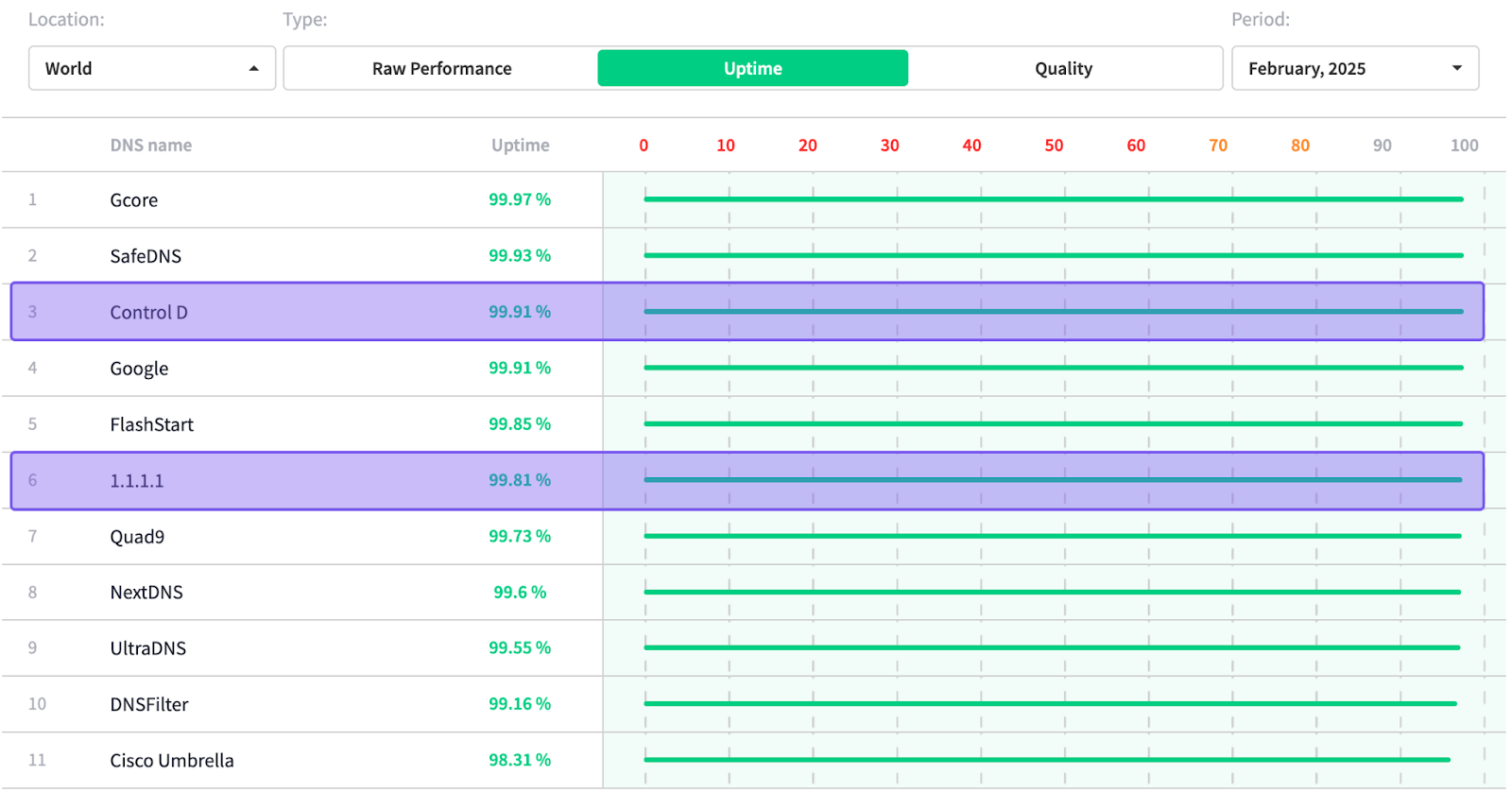Click the DNSFilter uptime bar
Screen dimensions: 1512x792
(x=1050, y=703)
